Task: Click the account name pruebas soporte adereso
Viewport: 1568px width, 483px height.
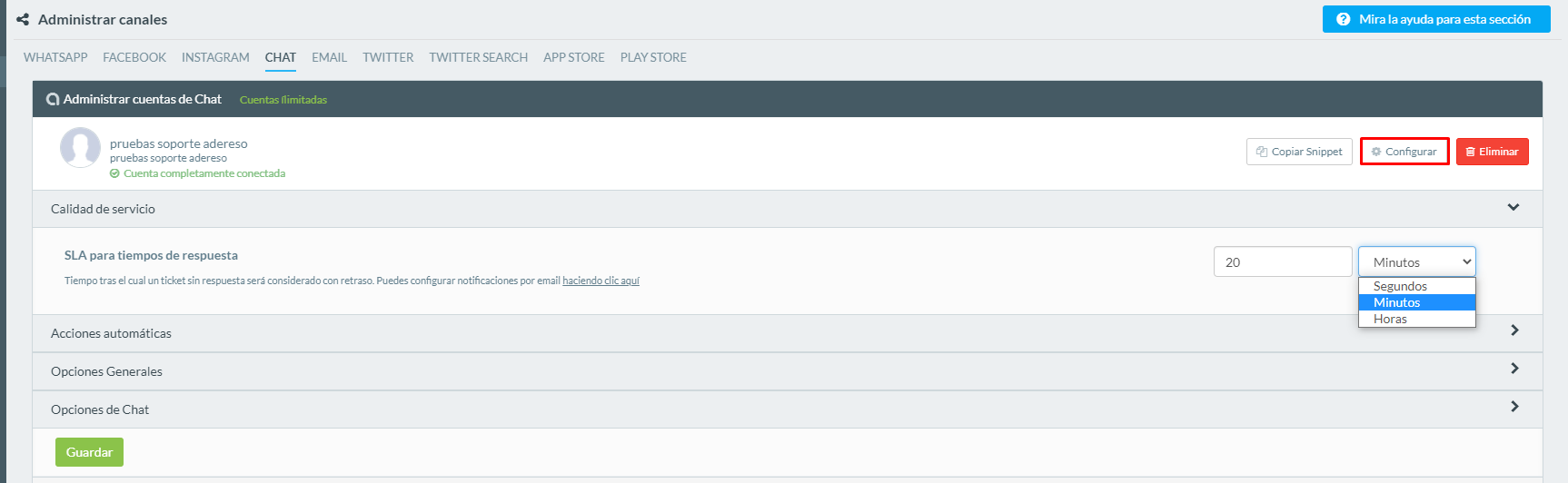Action: (179, 143)
